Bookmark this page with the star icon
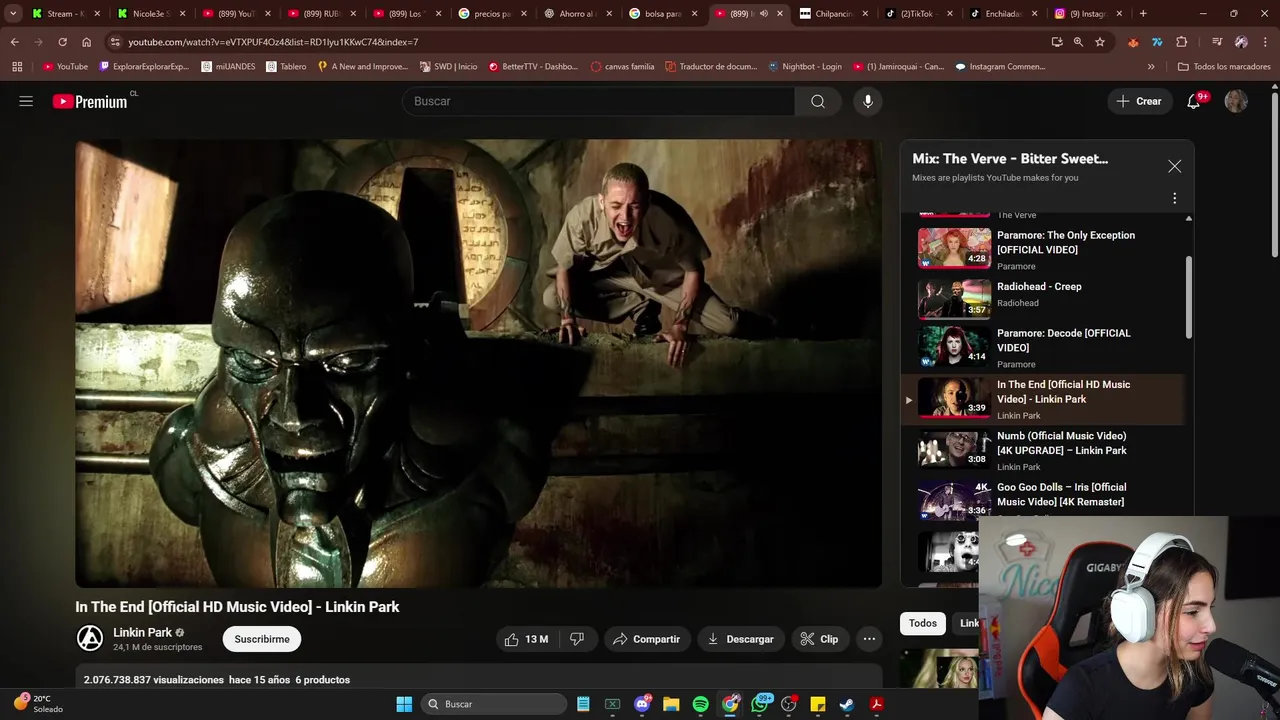This screenshot has width=1280, height=720. point(1100,42)
